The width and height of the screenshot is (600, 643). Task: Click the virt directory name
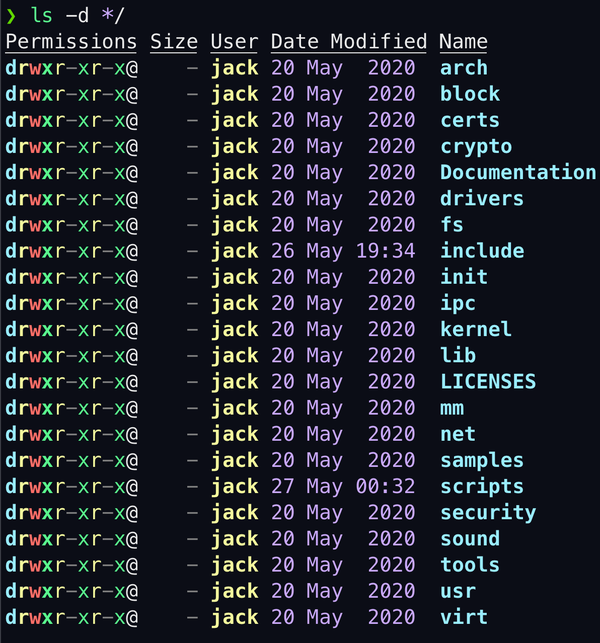coord(463,617)
